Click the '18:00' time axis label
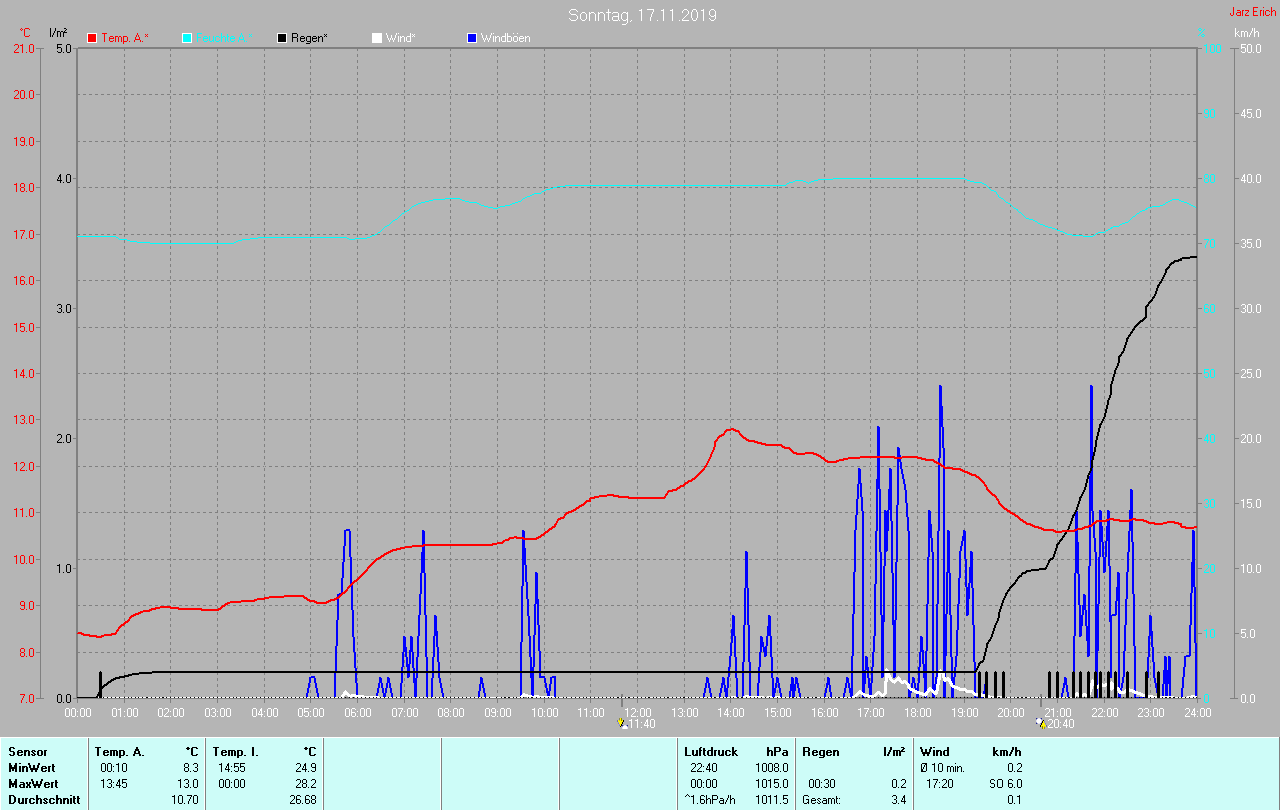Image resolution: width=1280 pixels, height=810 pixels. pos(918,712)
